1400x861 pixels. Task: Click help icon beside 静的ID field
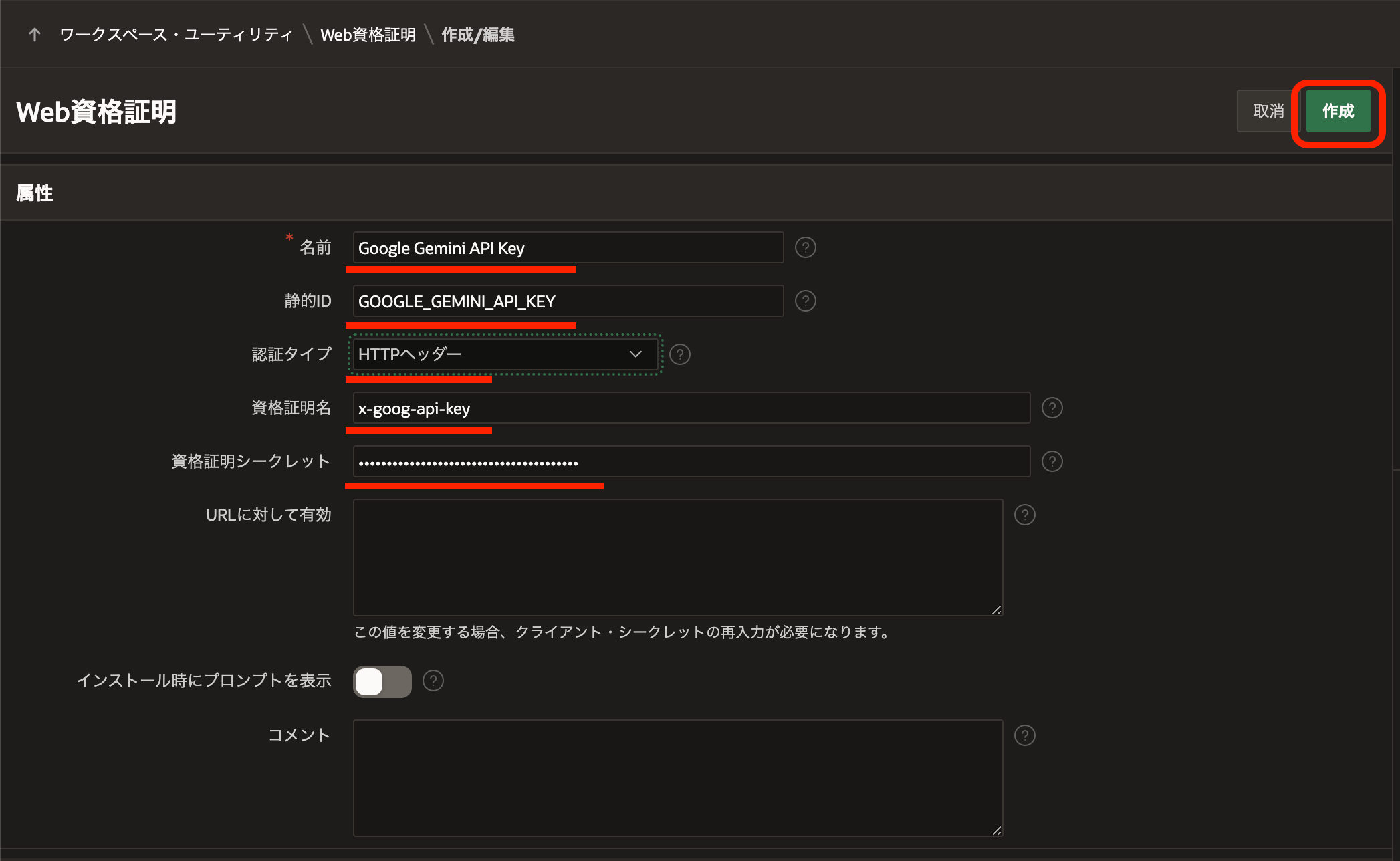point(805,301)
